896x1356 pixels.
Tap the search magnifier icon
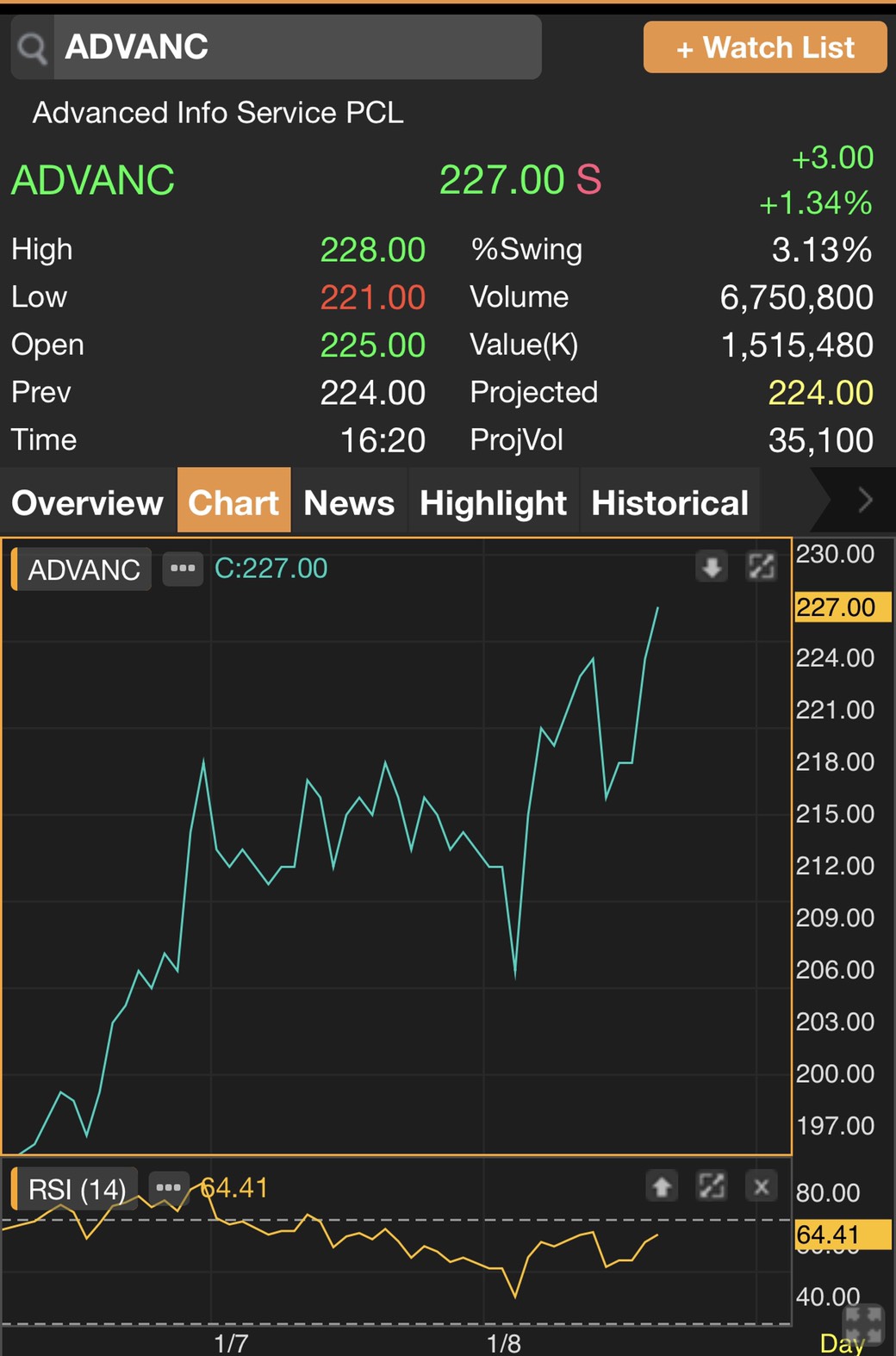tap(33, 48)
